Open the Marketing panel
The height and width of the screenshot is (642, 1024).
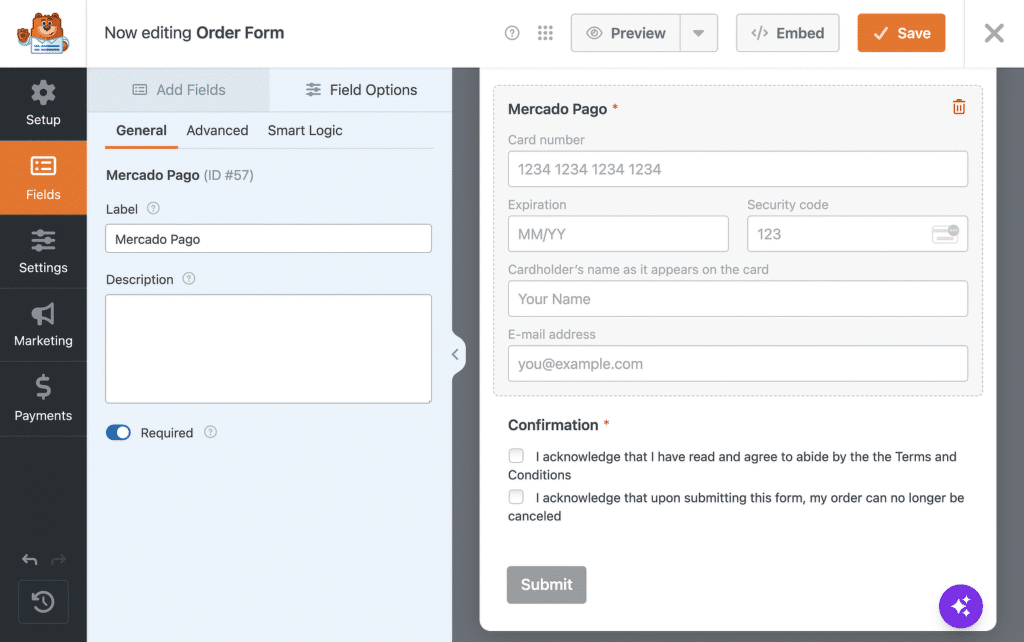click(43, 325)
